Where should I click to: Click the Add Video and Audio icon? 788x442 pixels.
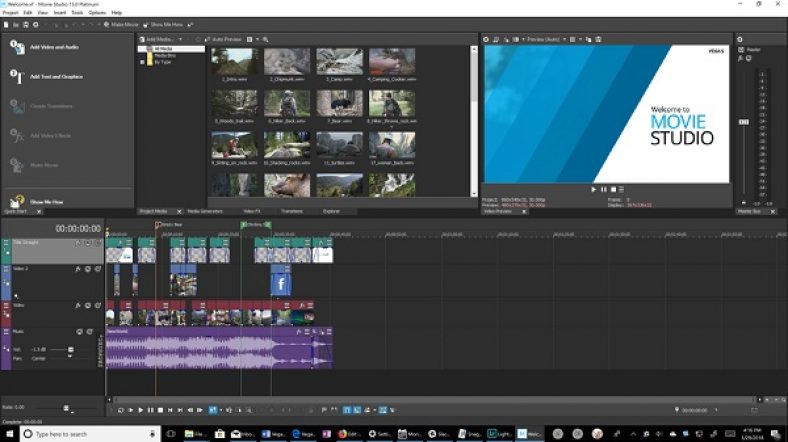pos(17,47)
